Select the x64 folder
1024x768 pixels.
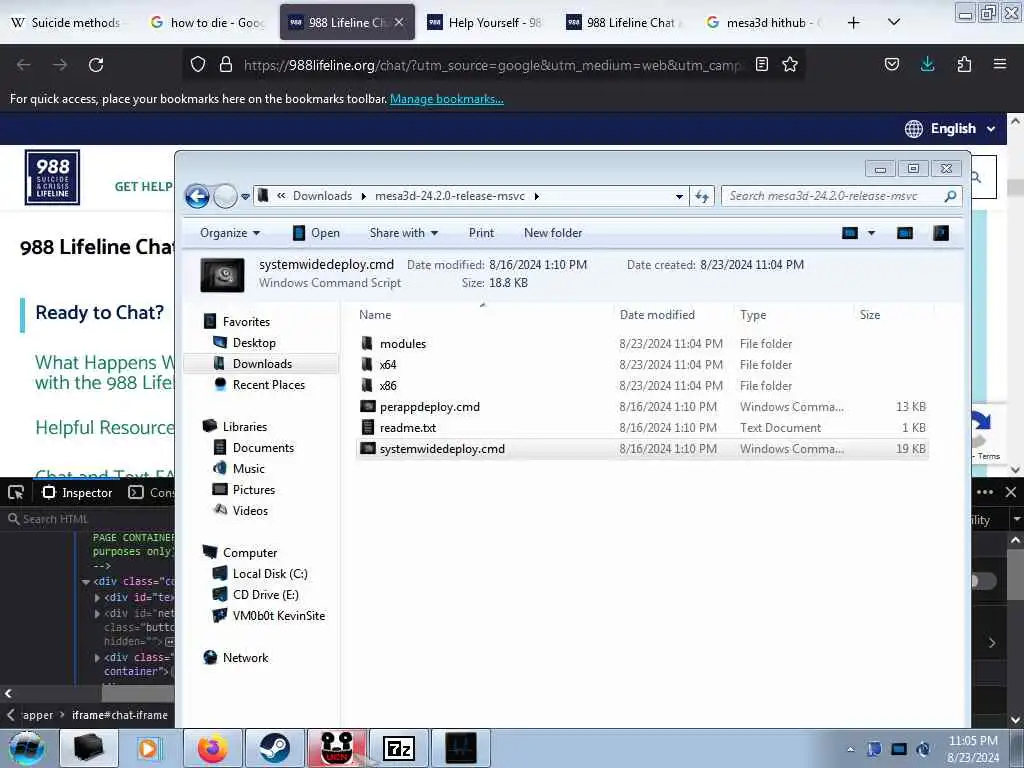tap(388, 365)
